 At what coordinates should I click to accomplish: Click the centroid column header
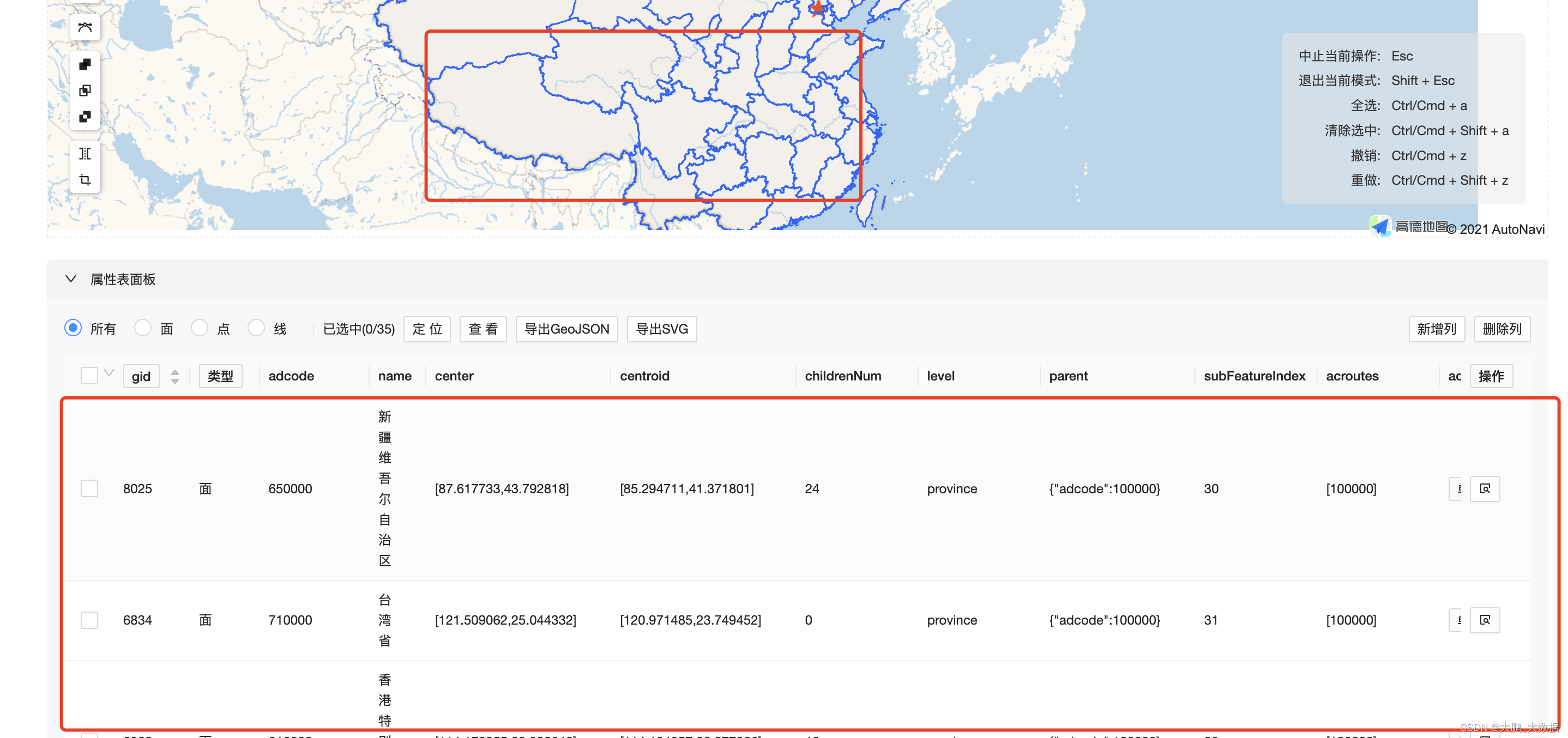(x=644, y=376)
